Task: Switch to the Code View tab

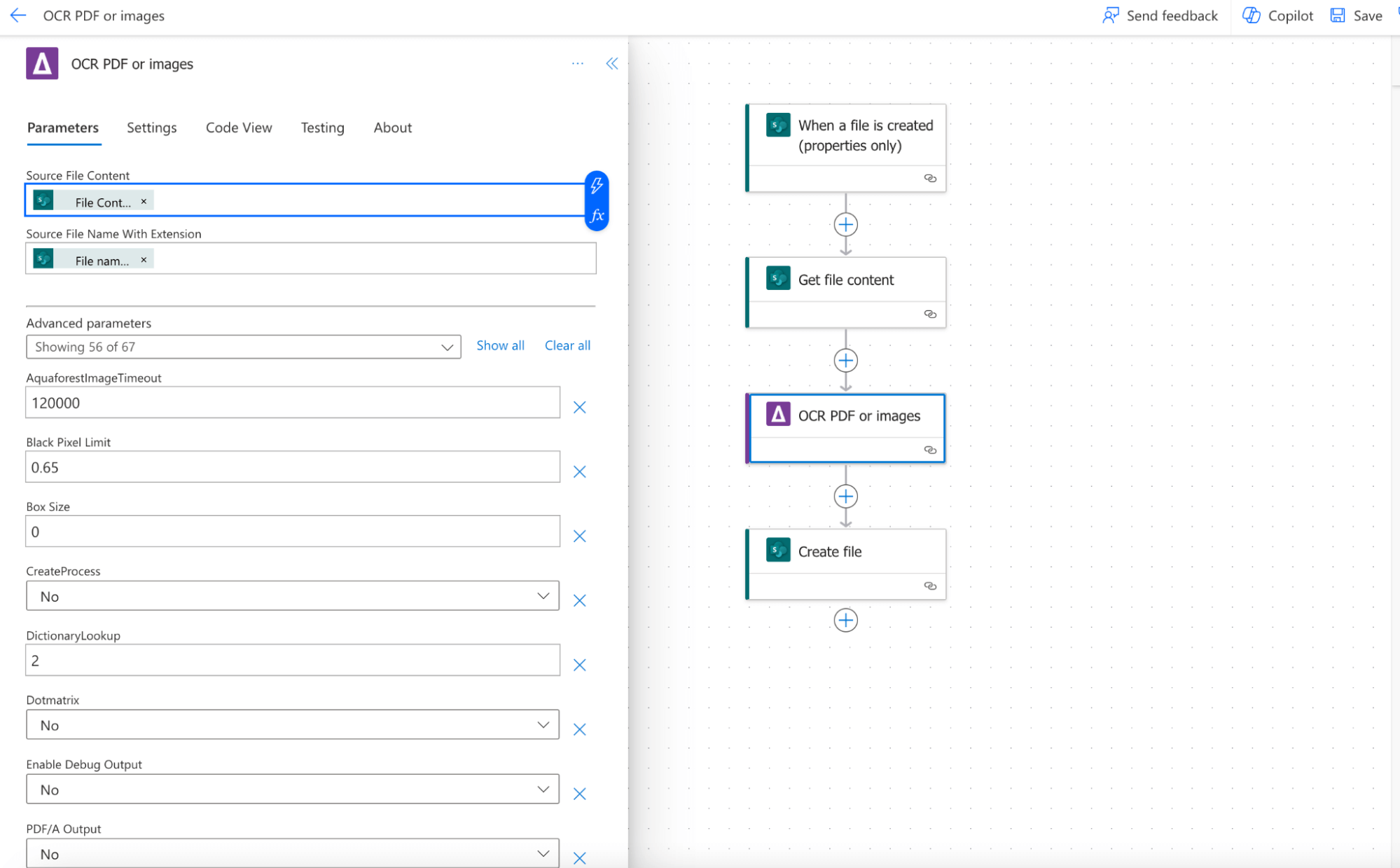Action: click(238, 127)
